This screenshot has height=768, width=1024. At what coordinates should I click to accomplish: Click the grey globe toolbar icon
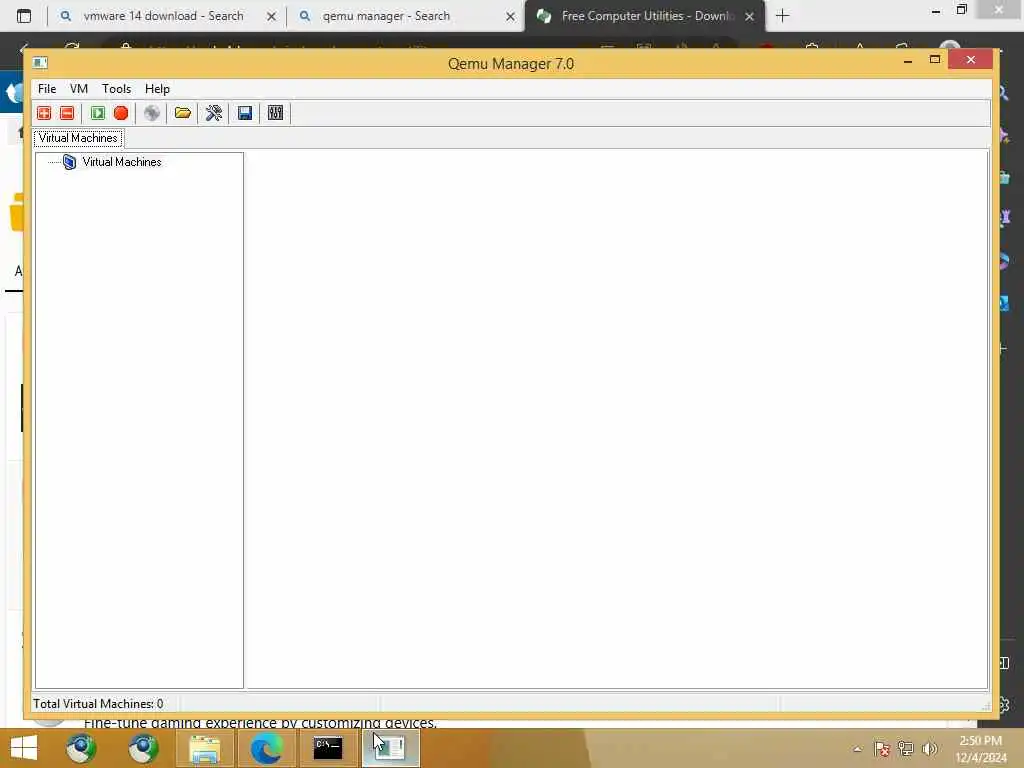tap(152, 113)
